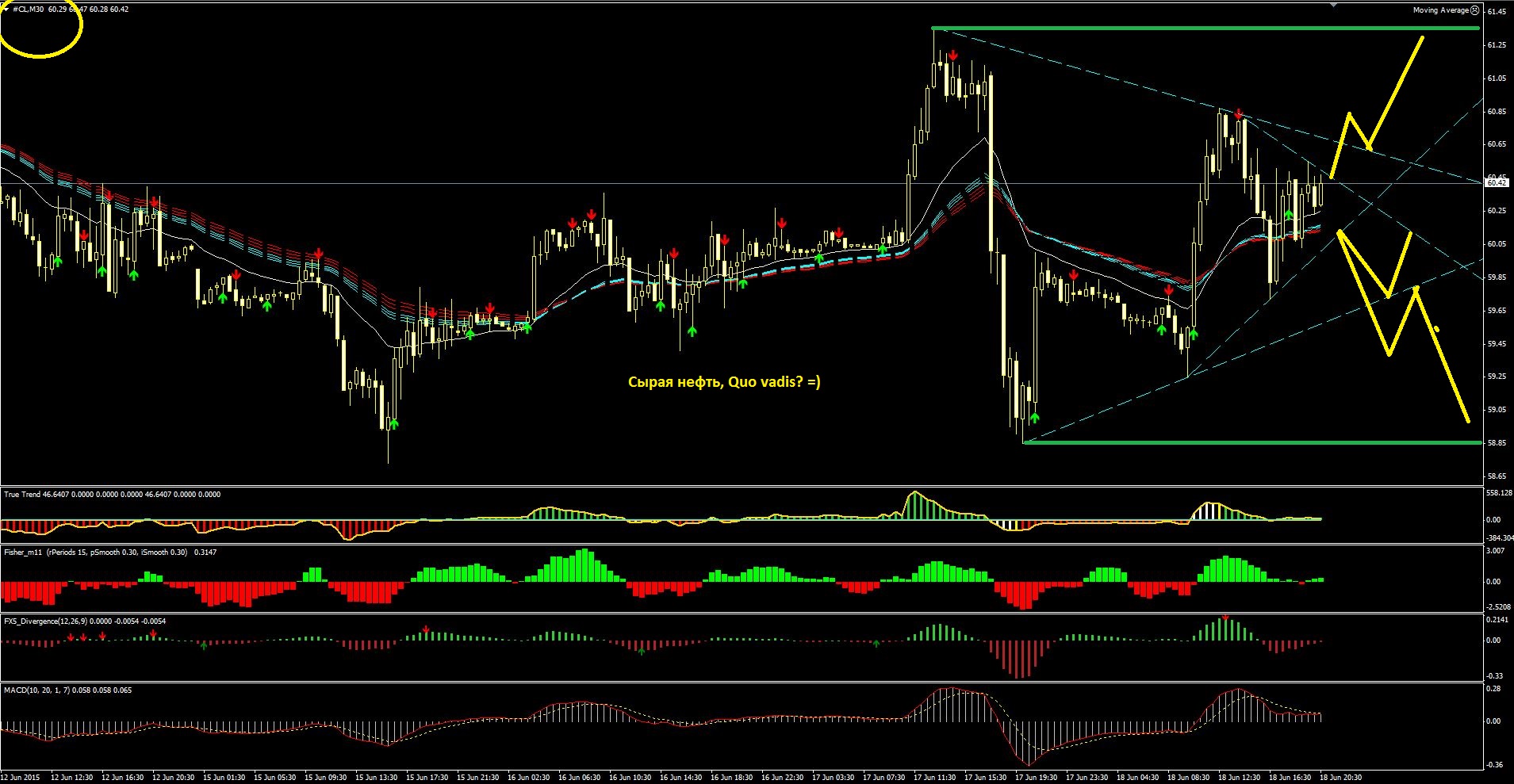
Task: Click the '12 Jun 2015' time axis label
Action: click(21, 778)
